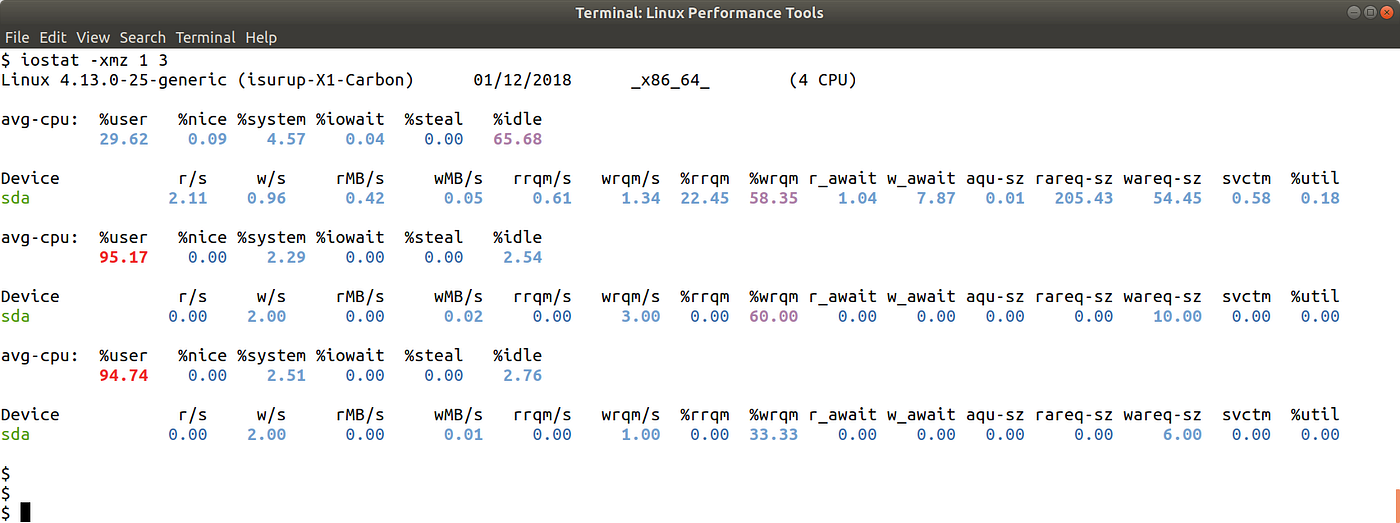Click the last sda device row label
Viewport: 1400px width, 523px height.
(x=15, y=434)
